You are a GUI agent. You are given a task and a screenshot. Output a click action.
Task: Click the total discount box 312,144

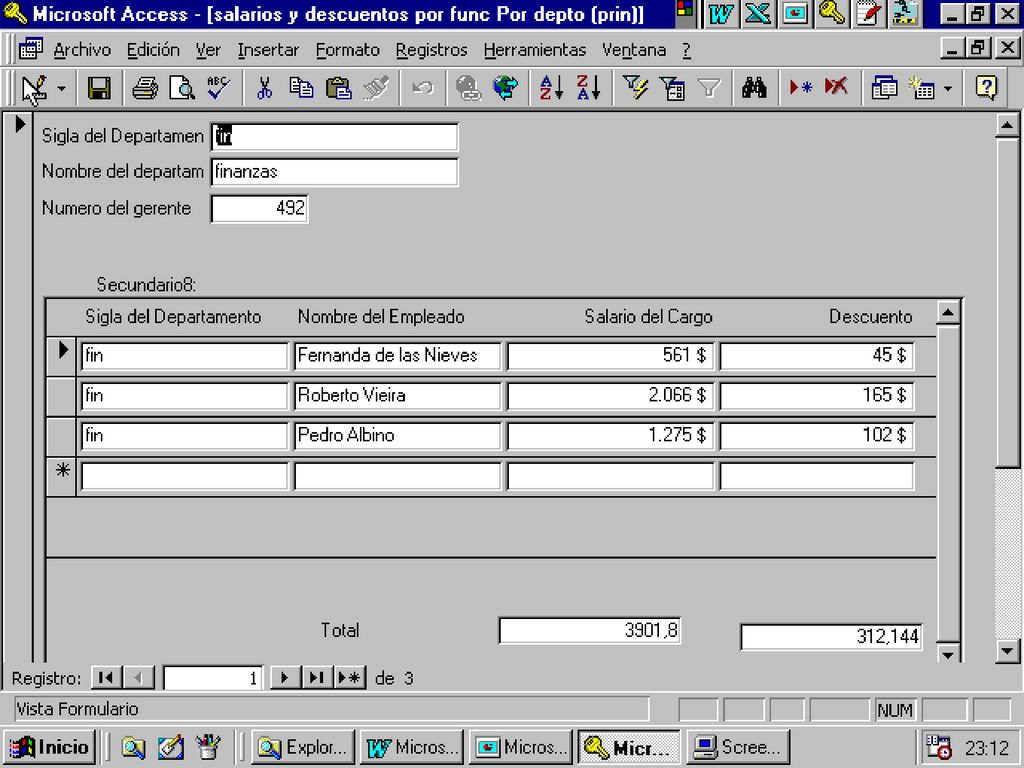point(831,637)
